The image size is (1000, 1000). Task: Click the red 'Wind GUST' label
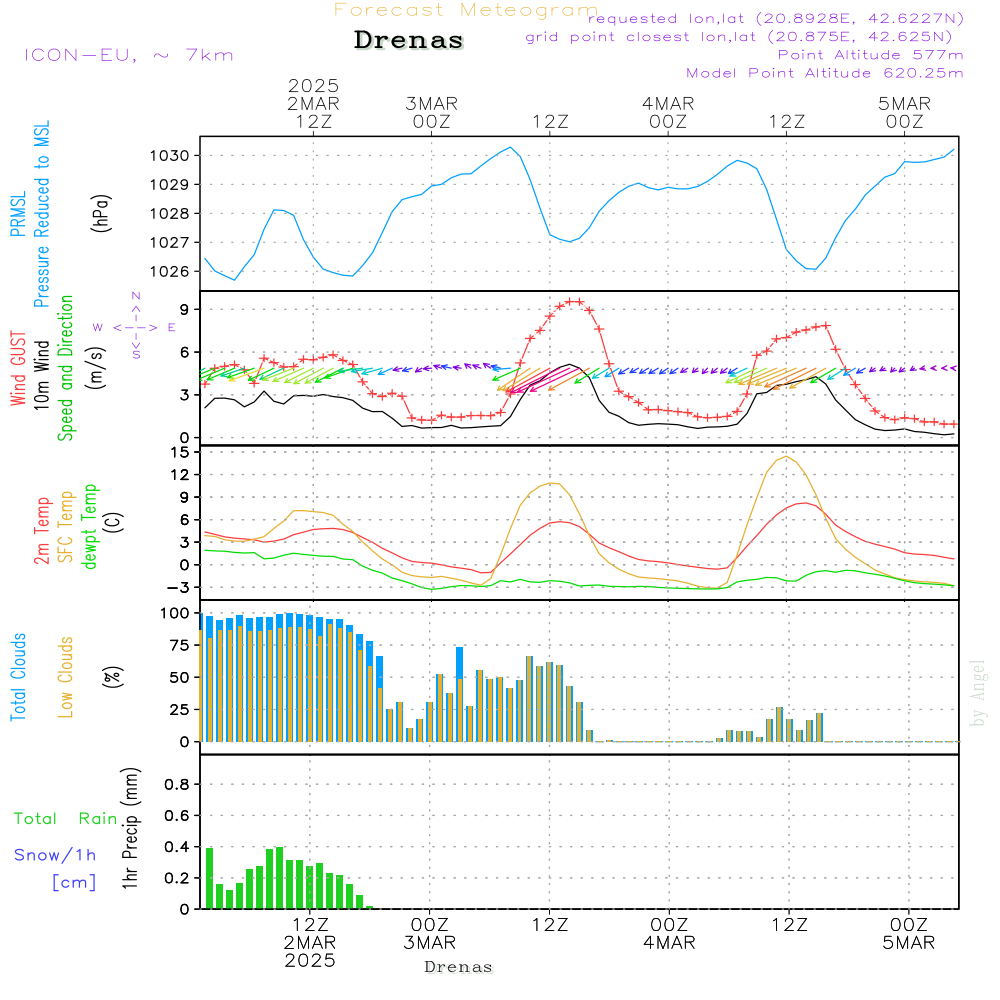tap(18, 369)
